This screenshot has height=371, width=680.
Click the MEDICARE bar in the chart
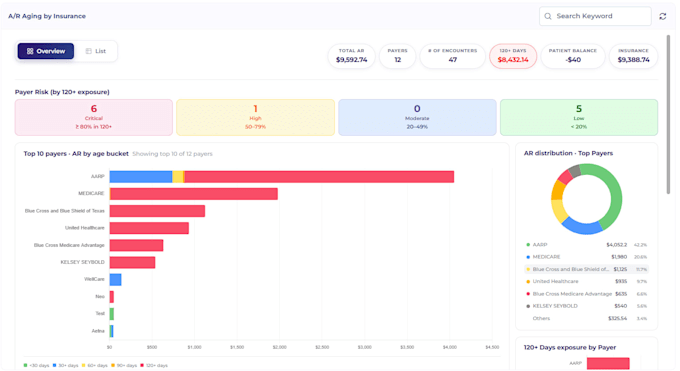pyautogui.click(x=194, y=194)
